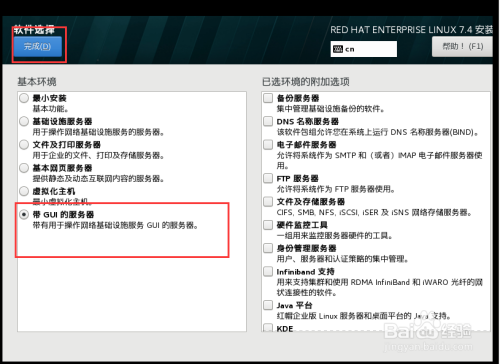Tick the 硬件监控工具 checkbox
Image resolution: width=500 pixels, height=364 pixels.
(268, 225)
